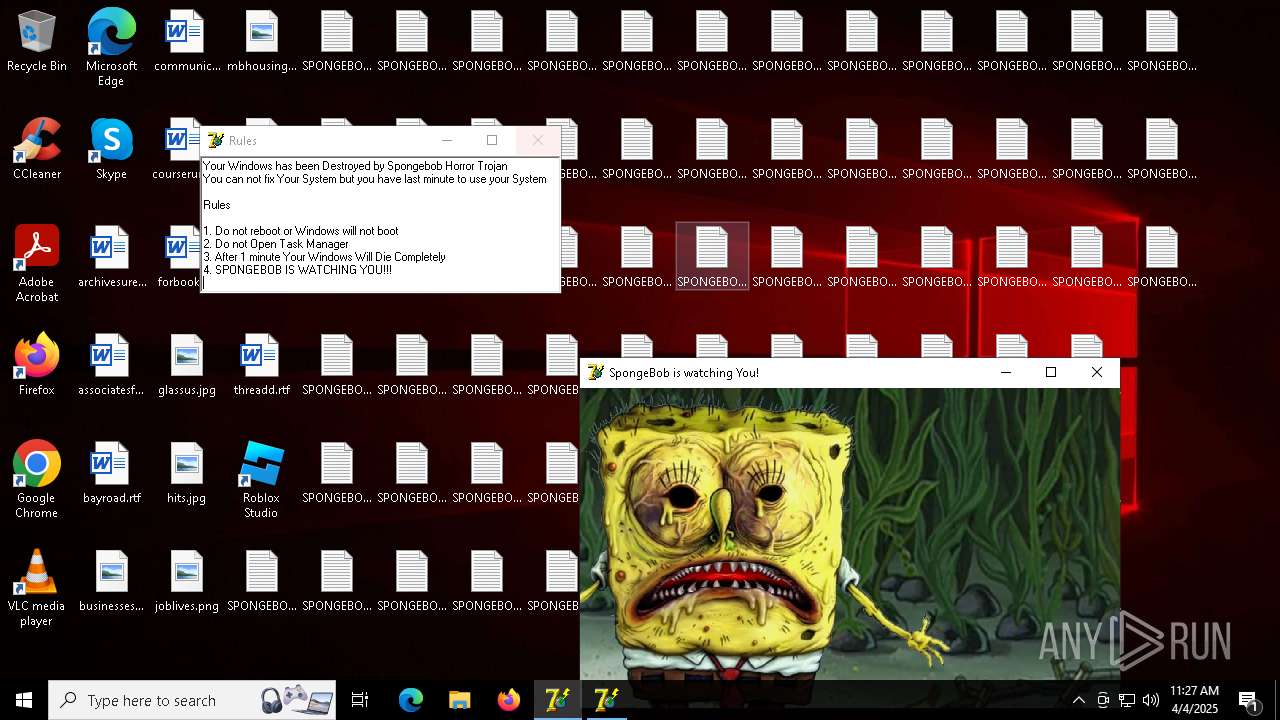The image size is (1280, 720).
Task: Select the bayroad.rtf document icon
Action: click(x=111, y=474)
